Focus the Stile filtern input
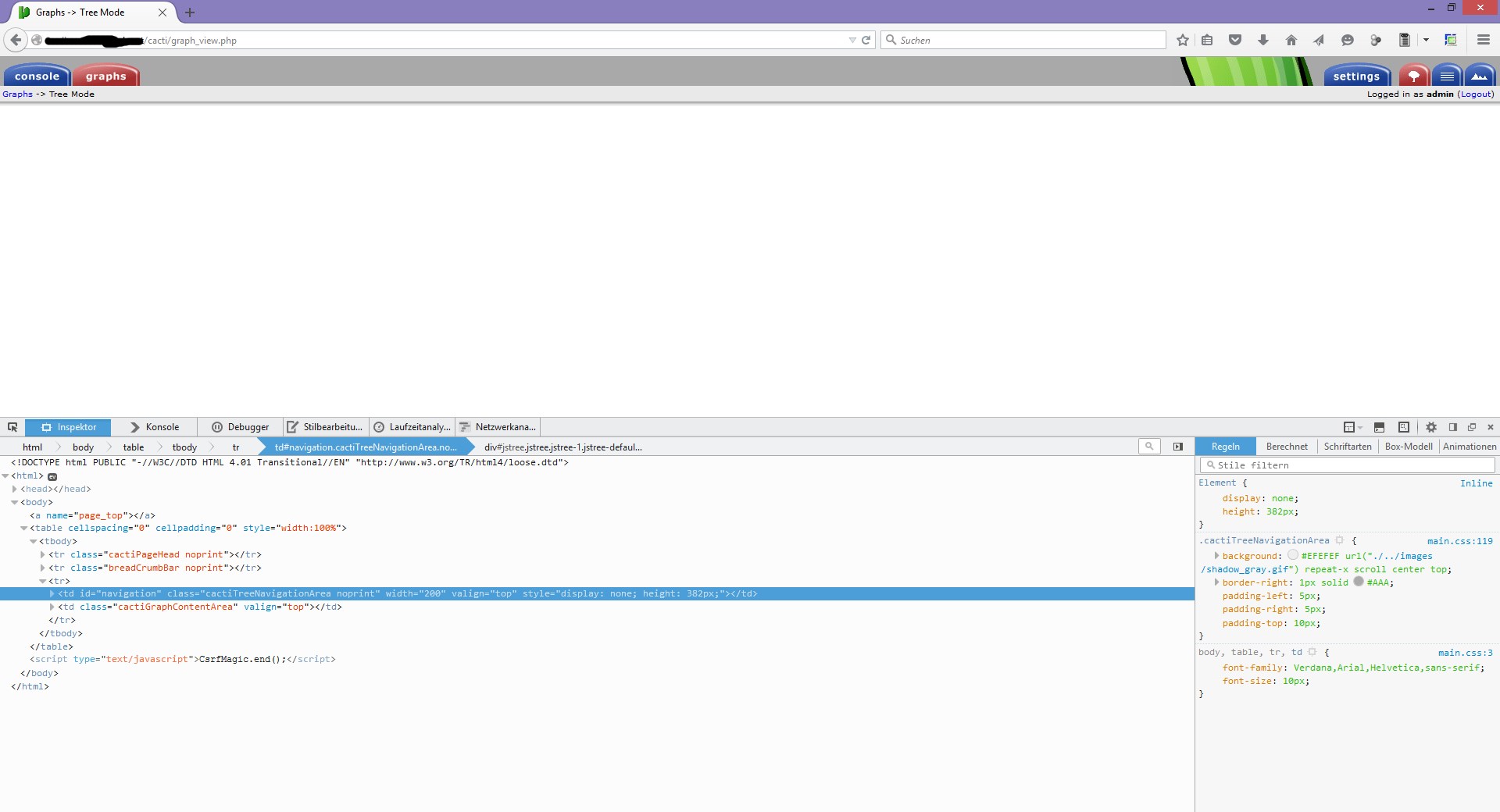This screenshot has height=812, width=1500. pyautogui.click(x=1347, y=465)
